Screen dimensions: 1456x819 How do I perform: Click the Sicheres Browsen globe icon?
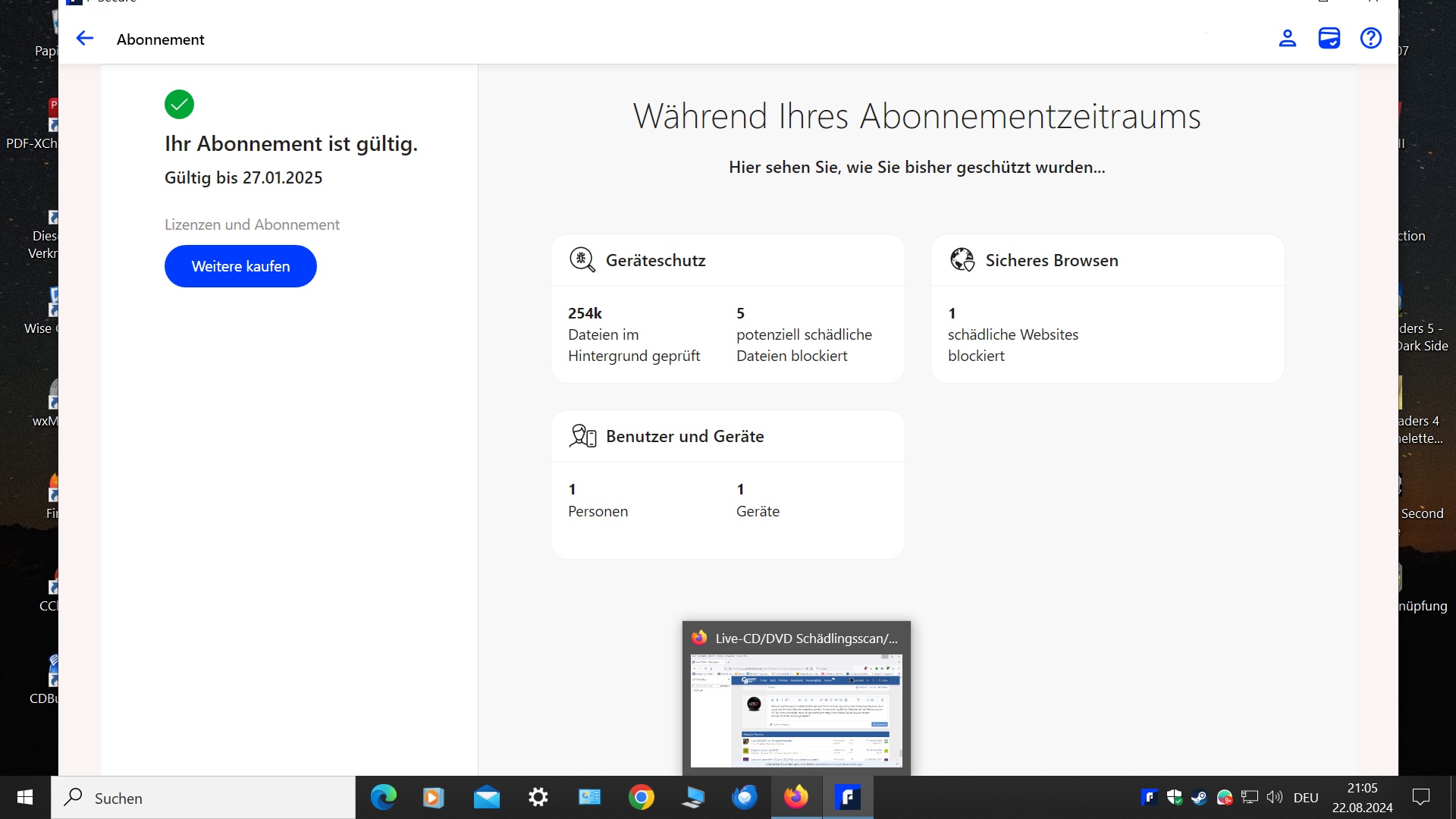(x=962, y=260)
